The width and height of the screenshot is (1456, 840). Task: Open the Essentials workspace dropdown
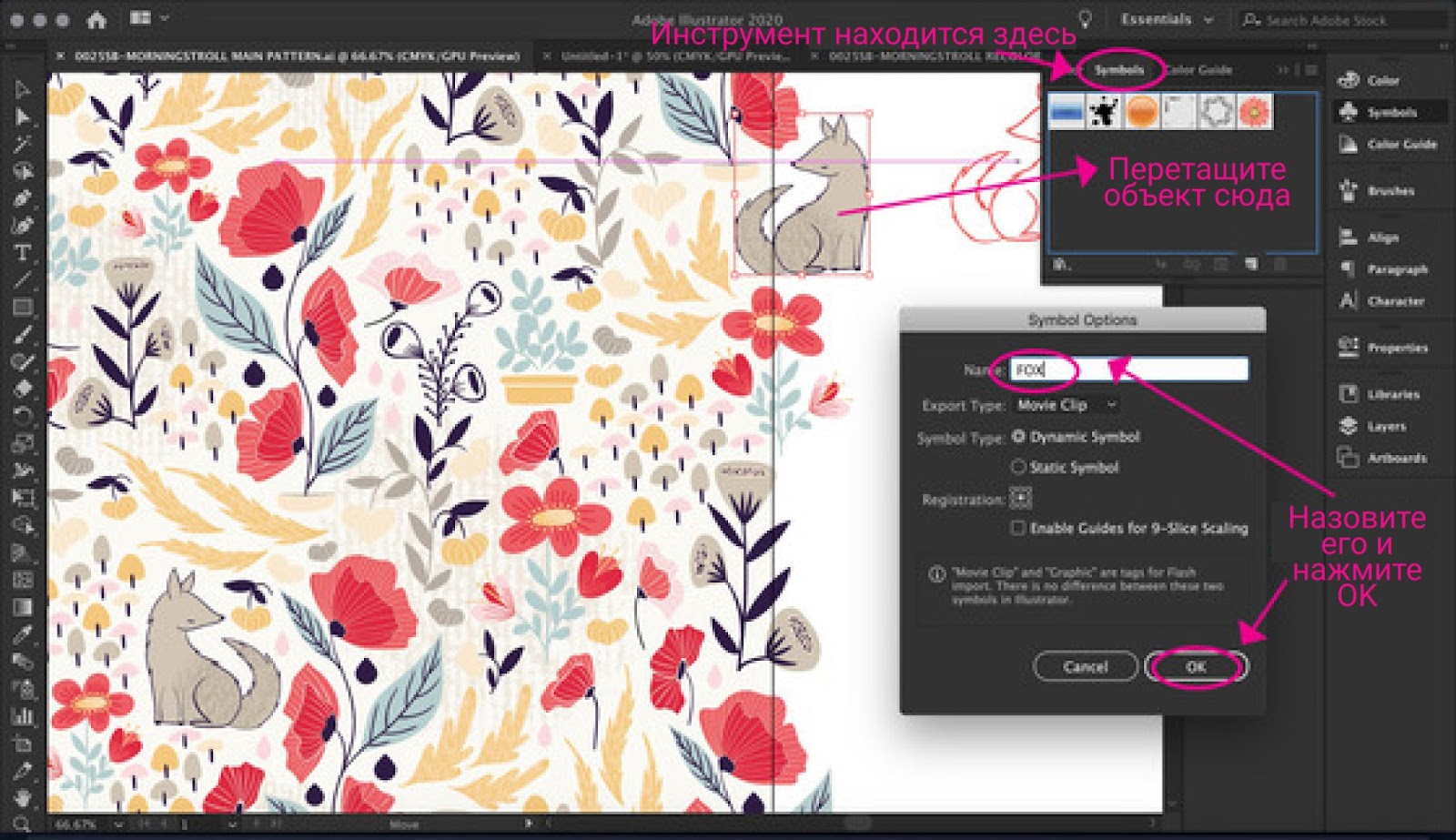[1168, 19]
